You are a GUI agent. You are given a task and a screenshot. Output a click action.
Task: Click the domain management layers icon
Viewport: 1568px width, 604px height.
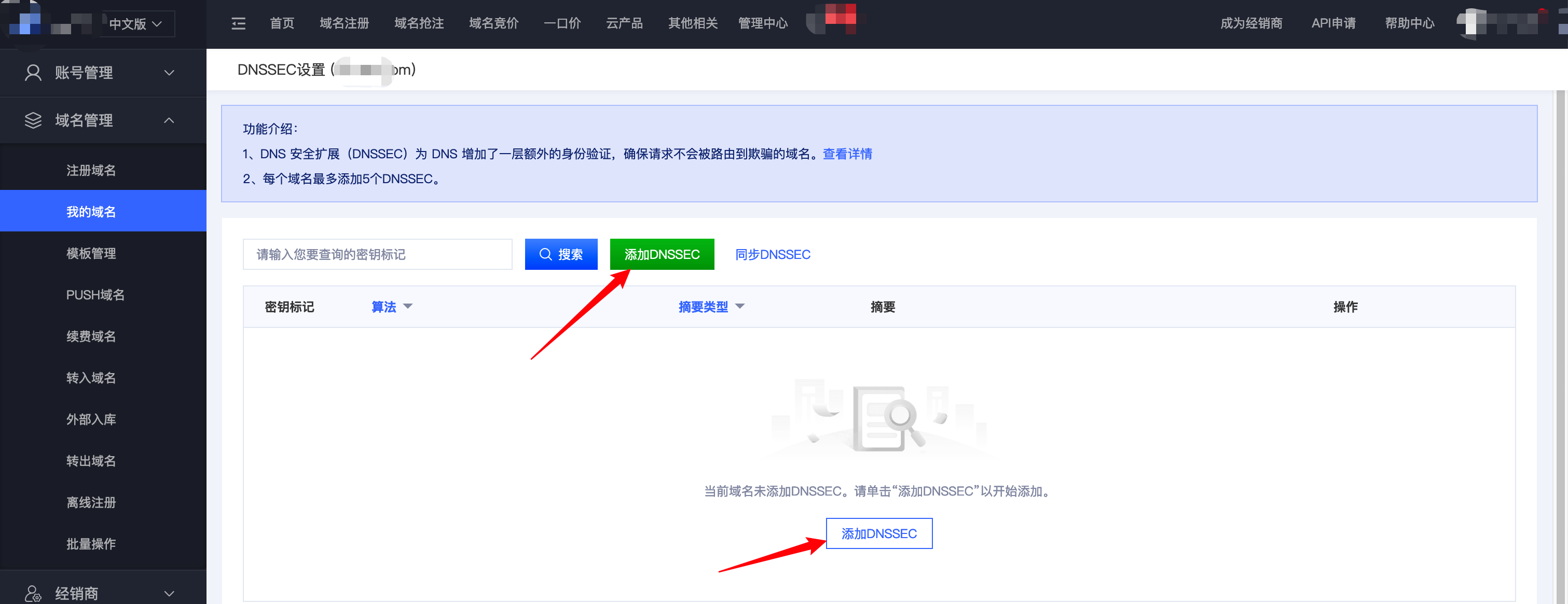tap(33, 120)
